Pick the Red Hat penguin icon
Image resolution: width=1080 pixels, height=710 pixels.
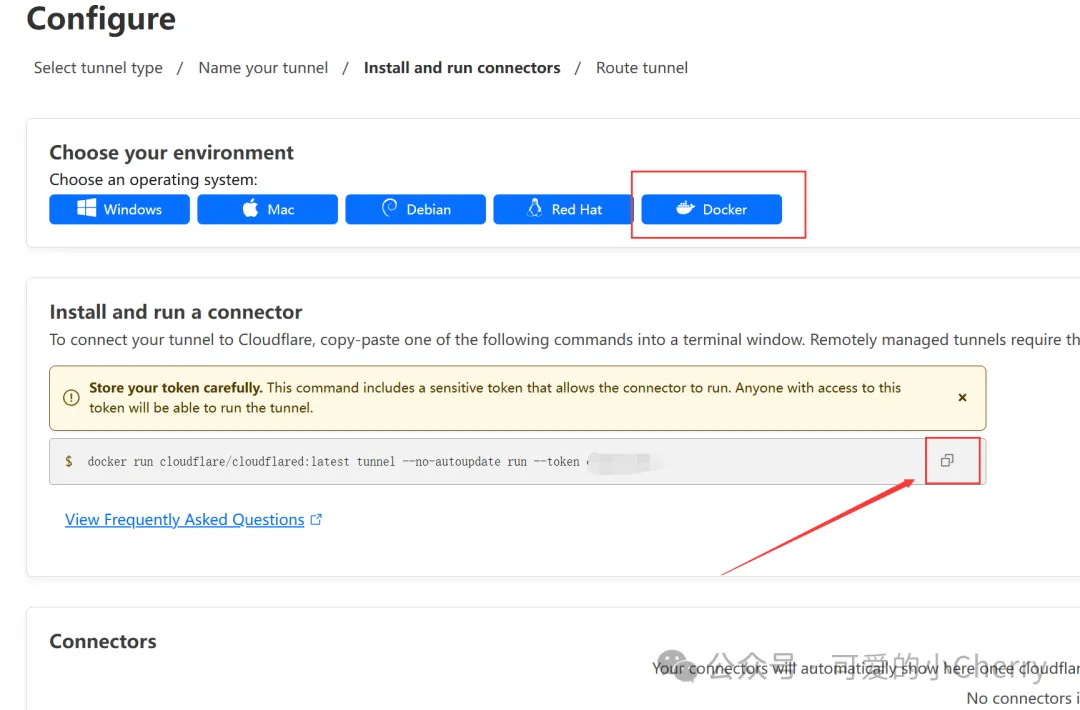pos(534,208)
